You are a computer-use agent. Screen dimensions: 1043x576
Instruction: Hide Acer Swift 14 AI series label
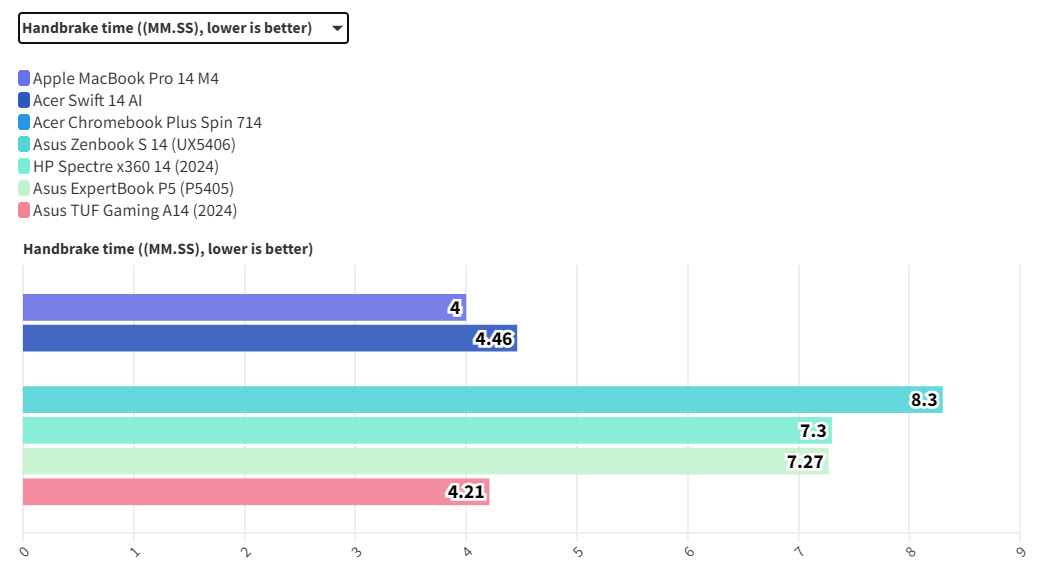click(x=88, y=100)
